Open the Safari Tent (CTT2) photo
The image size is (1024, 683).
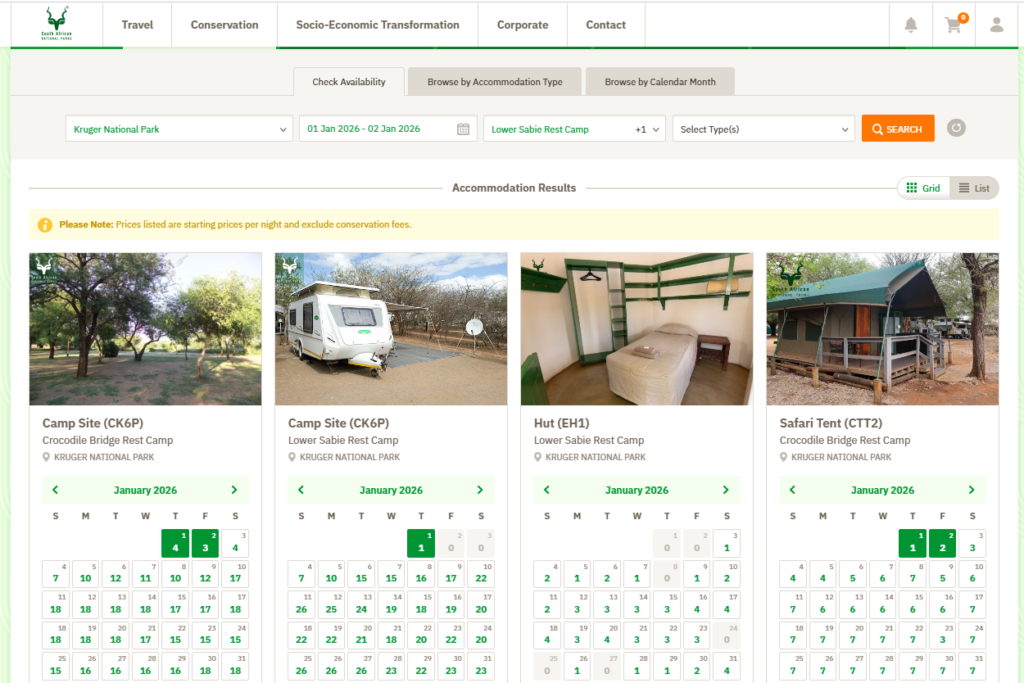pos(882,329)
